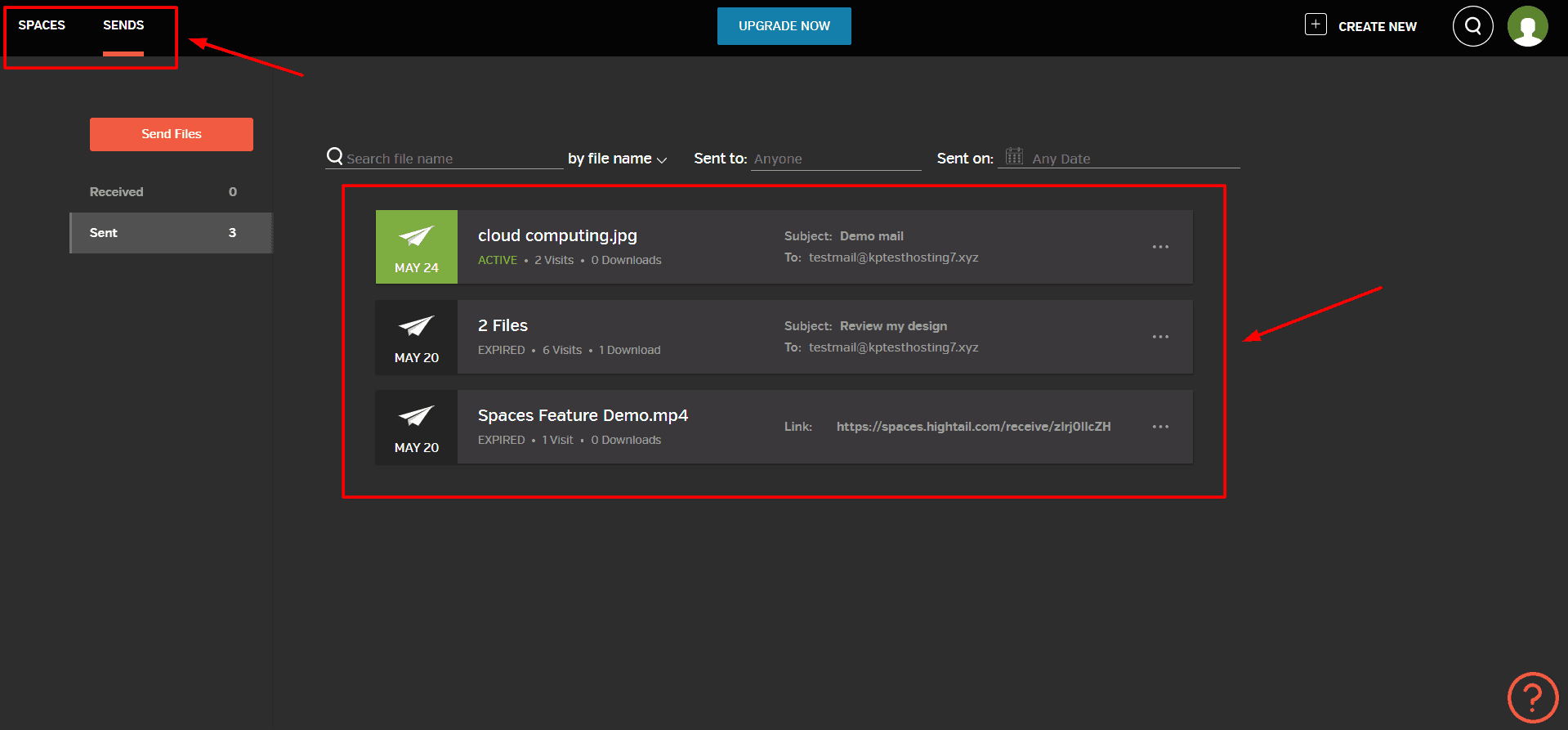This screenshot has width=1568, height=730.
Task: Select the Sends tab
Action: pos(123,25)
